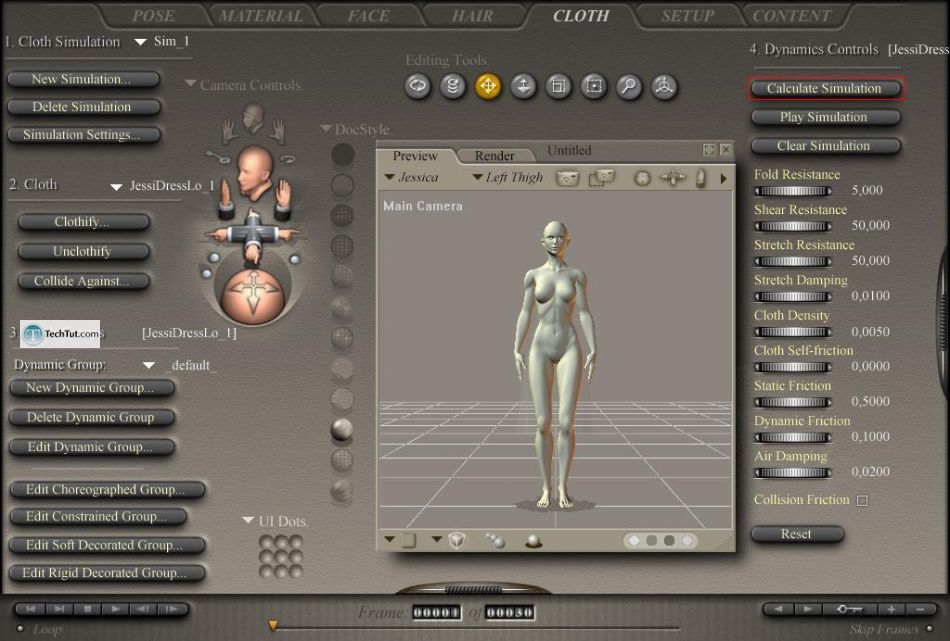
Task: Toggle the Collision Friction checkbox
Action: tap(862, 500)
